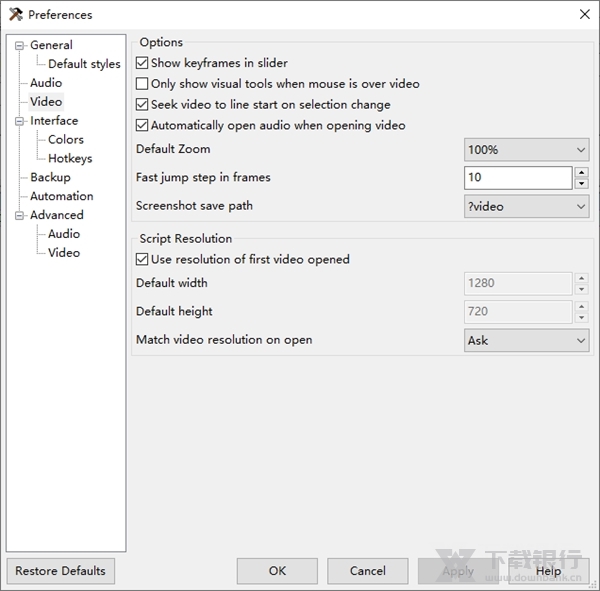600x591 pixels.
Task: Click the Fast jump step input field
Action: tap(518, 178)
